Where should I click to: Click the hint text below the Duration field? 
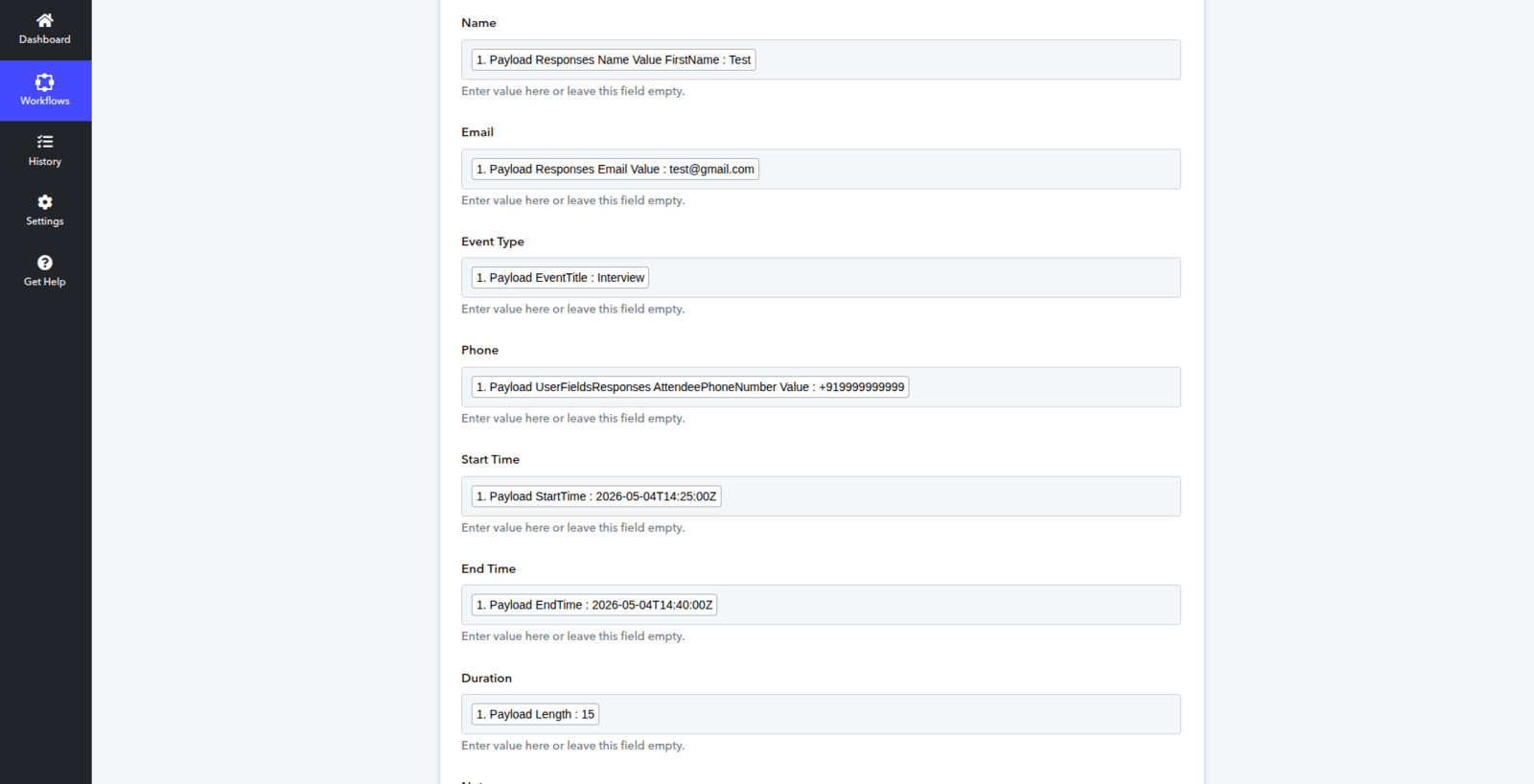(573, 746)
